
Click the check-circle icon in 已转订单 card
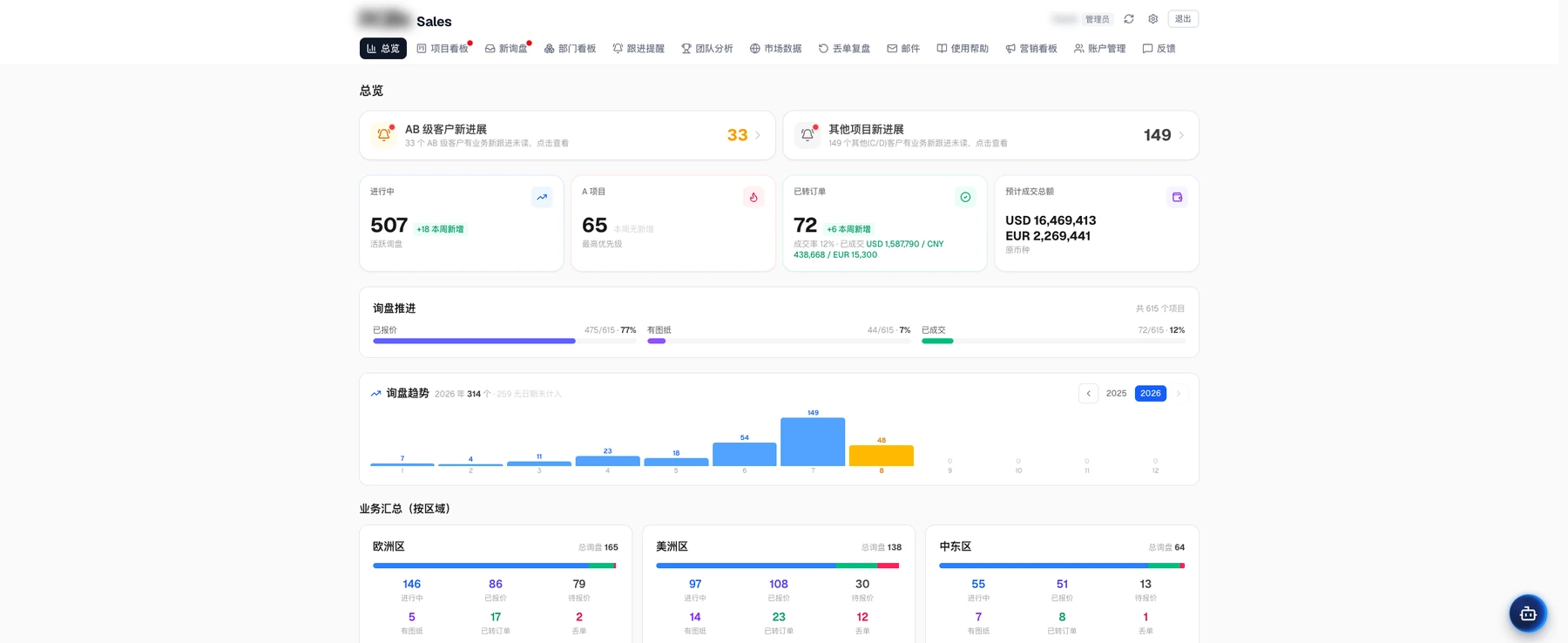(x=965, y=197)
